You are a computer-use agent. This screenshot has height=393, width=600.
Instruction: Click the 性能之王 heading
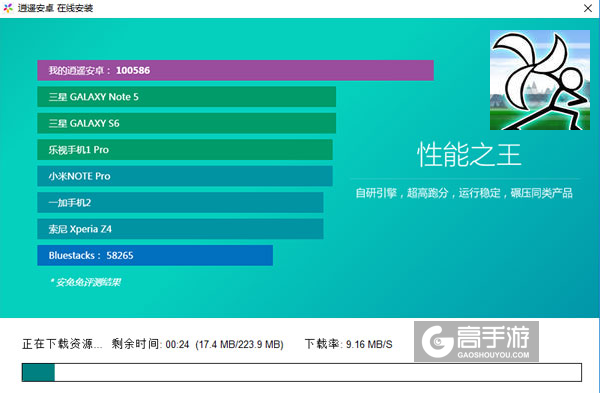pos(469,155)
